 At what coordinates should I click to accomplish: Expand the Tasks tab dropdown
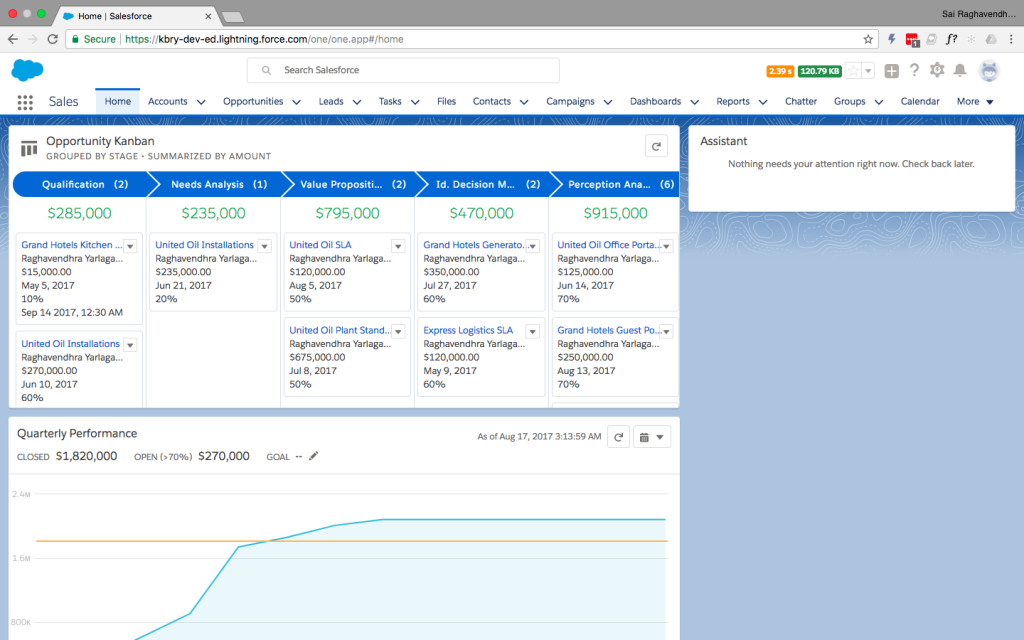(415, 102)
